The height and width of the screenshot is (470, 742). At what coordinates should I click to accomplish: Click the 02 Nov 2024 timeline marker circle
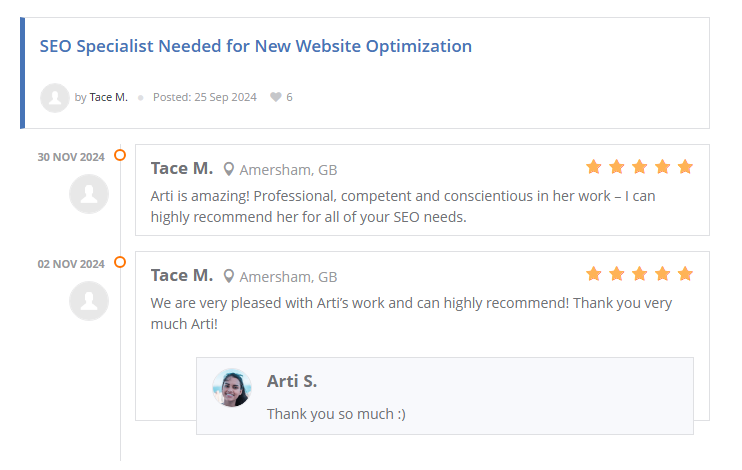120,262
